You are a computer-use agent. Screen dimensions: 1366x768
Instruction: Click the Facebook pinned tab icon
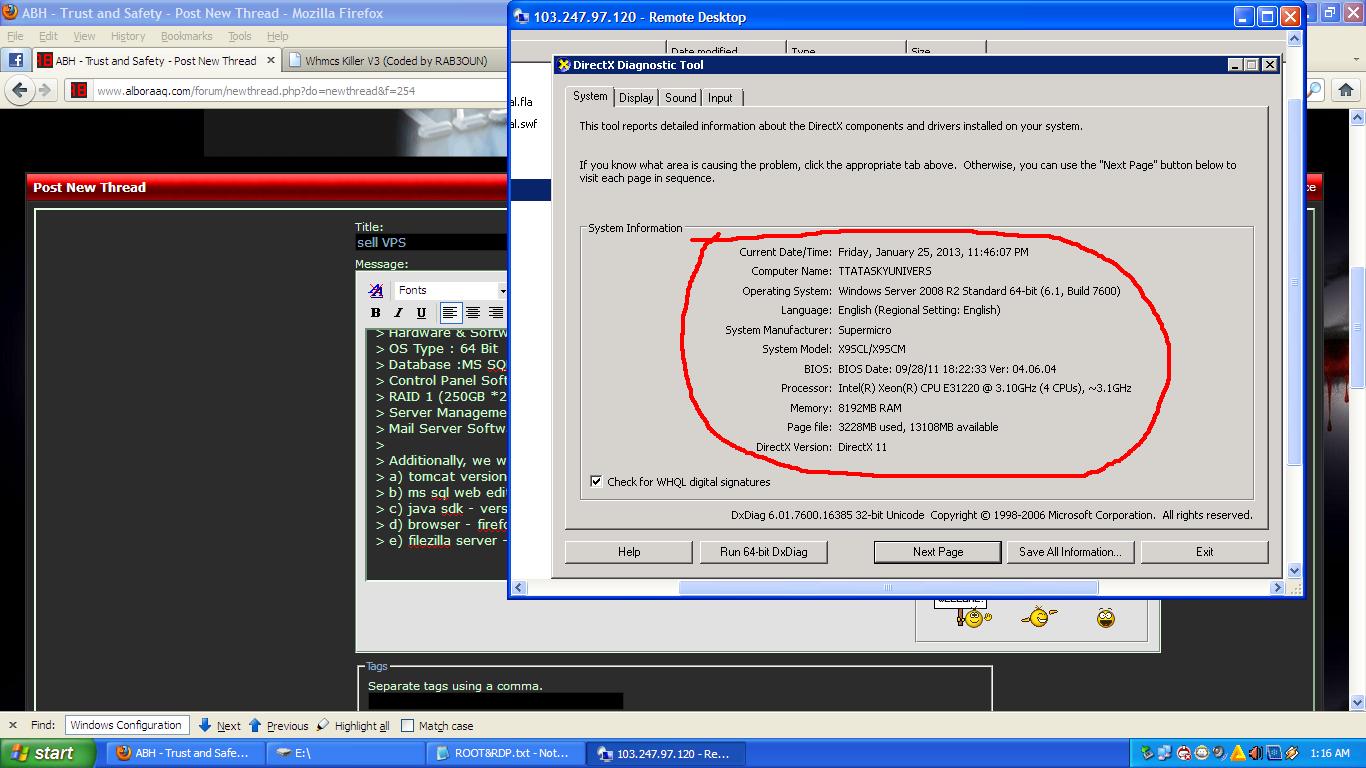click(x=16, y=60)
